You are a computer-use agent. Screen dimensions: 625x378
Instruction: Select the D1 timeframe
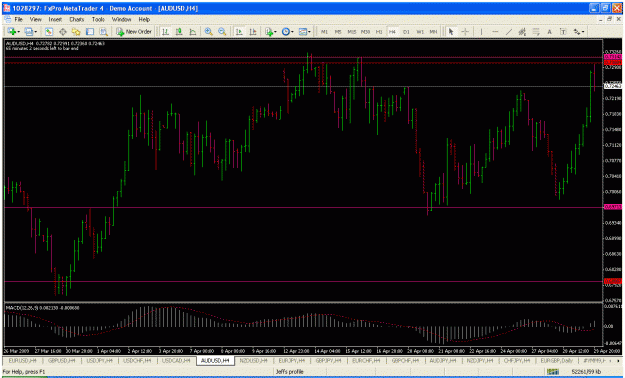406,32
